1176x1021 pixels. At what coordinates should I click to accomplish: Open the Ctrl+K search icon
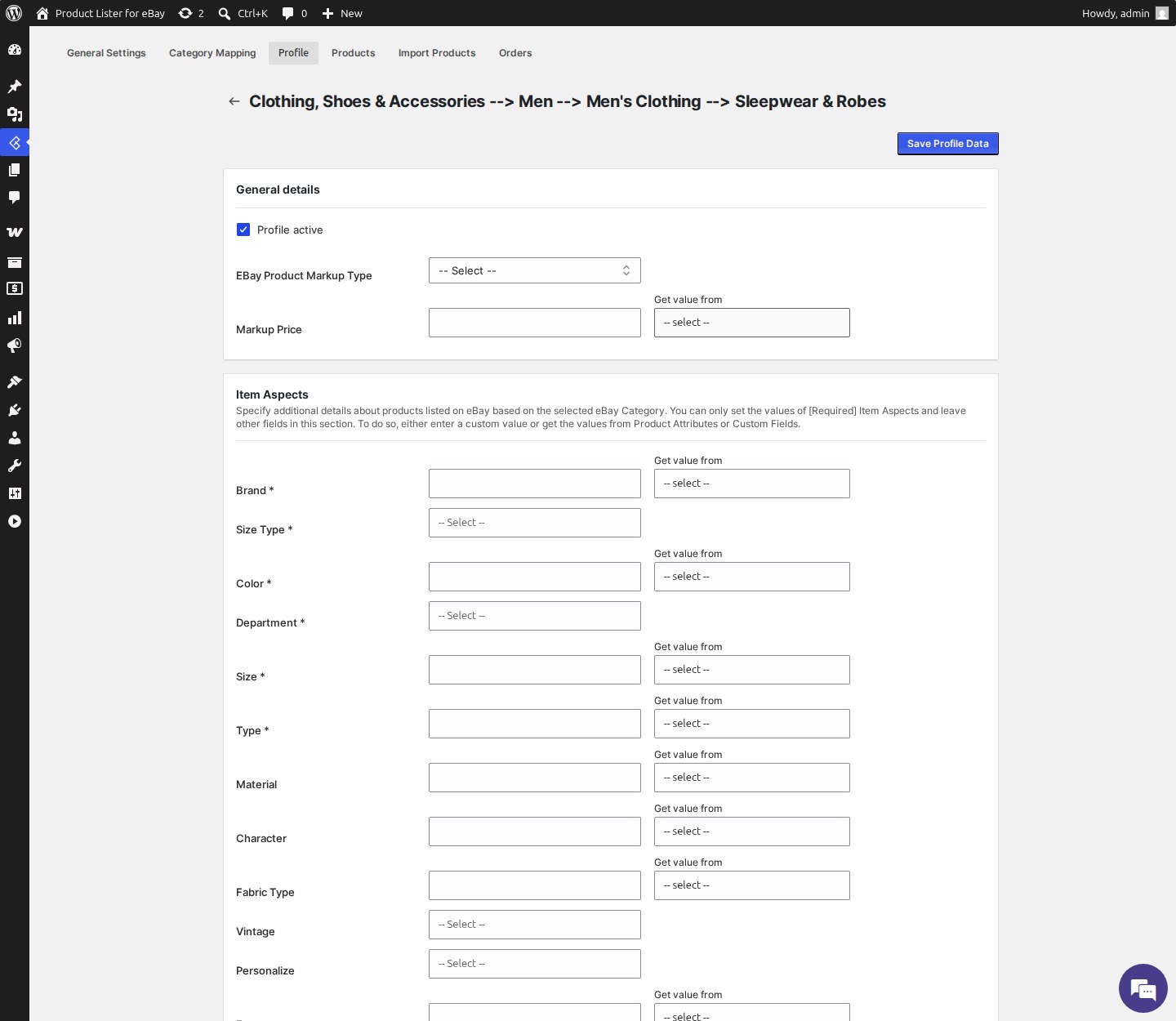coord(225,13)
